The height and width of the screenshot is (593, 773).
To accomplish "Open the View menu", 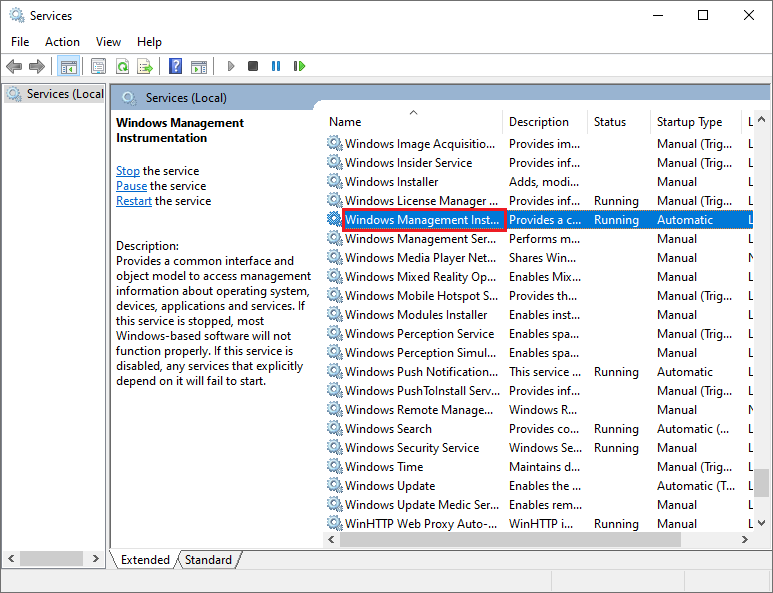I will tap(108, 42).
